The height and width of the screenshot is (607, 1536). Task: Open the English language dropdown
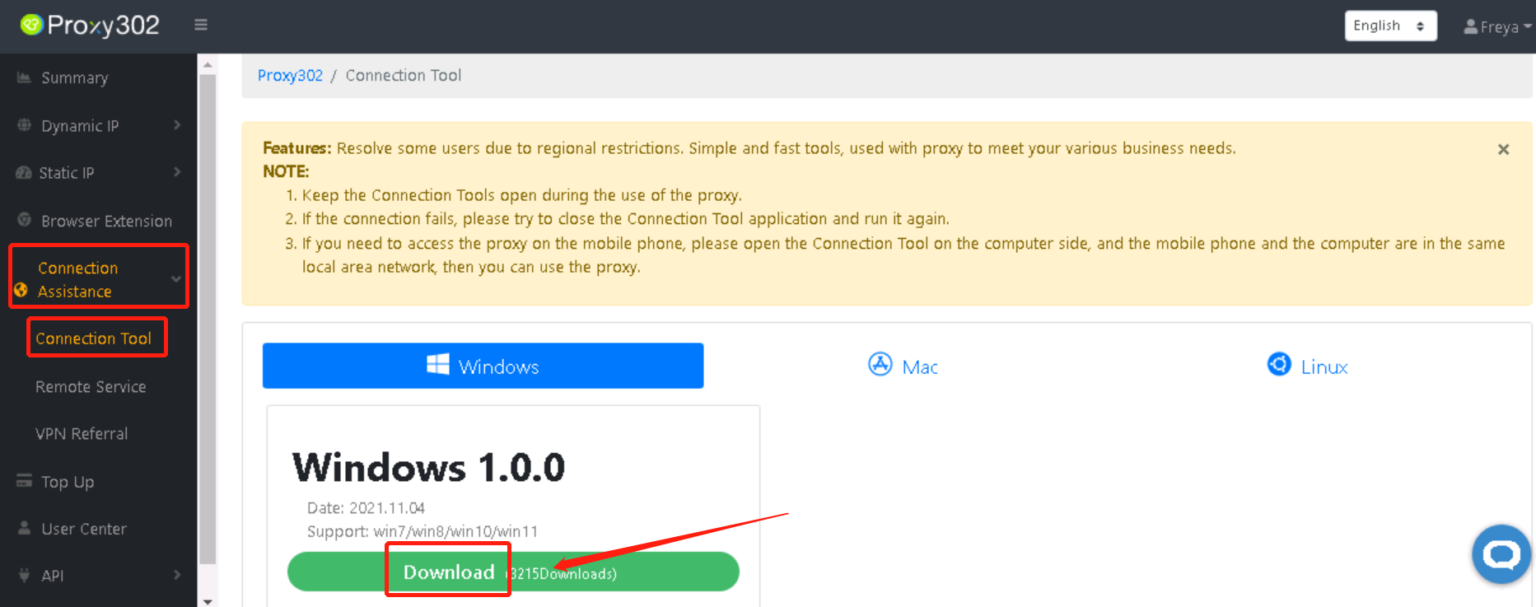point(1390,26)
